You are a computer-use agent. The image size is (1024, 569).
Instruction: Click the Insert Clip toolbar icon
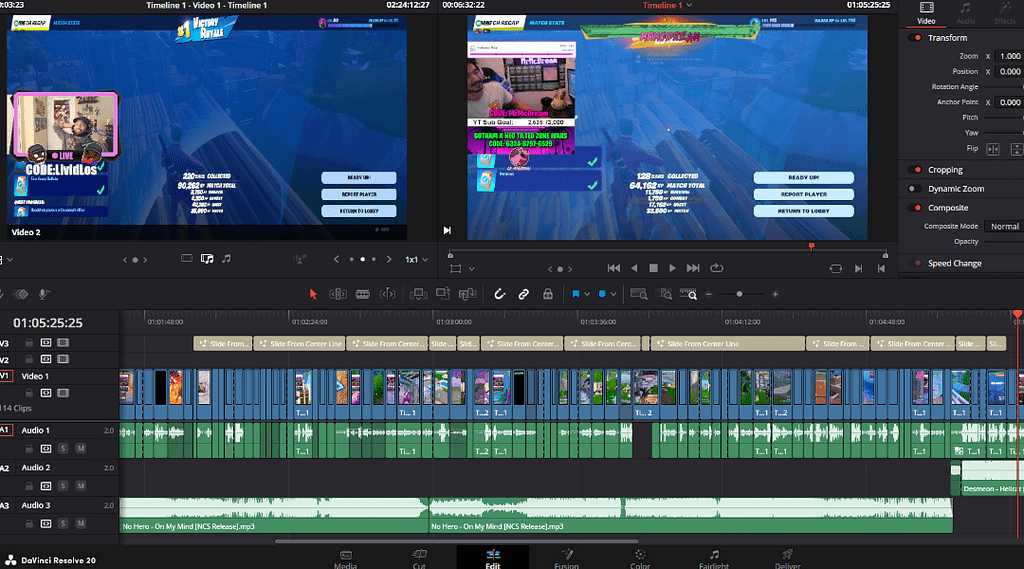(417, 294)
